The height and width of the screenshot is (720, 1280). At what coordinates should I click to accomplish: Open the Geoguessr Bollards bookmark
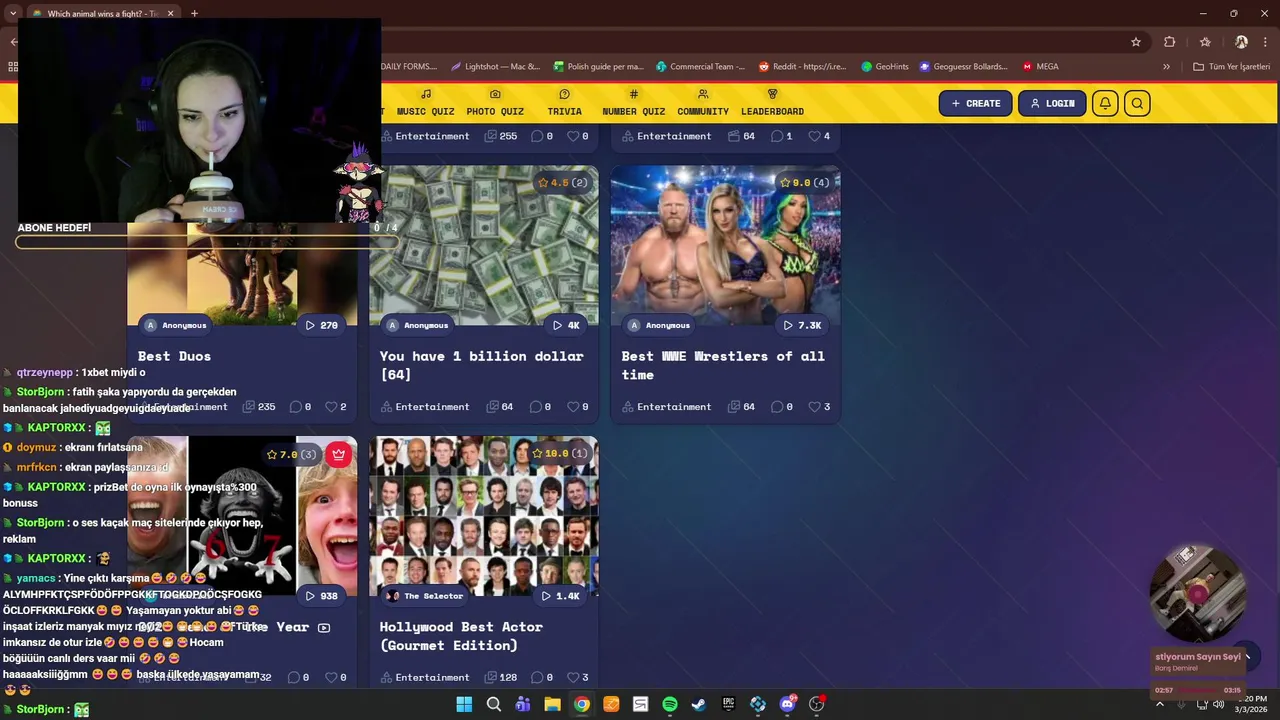tap(963, 66)
